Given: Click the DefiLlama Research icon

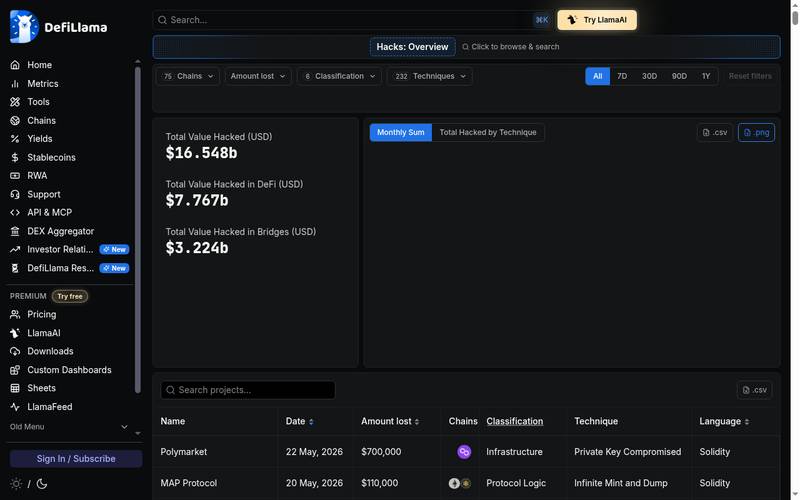Looking at the screenshot, I should pyautogui.click(x=15, y=268).
